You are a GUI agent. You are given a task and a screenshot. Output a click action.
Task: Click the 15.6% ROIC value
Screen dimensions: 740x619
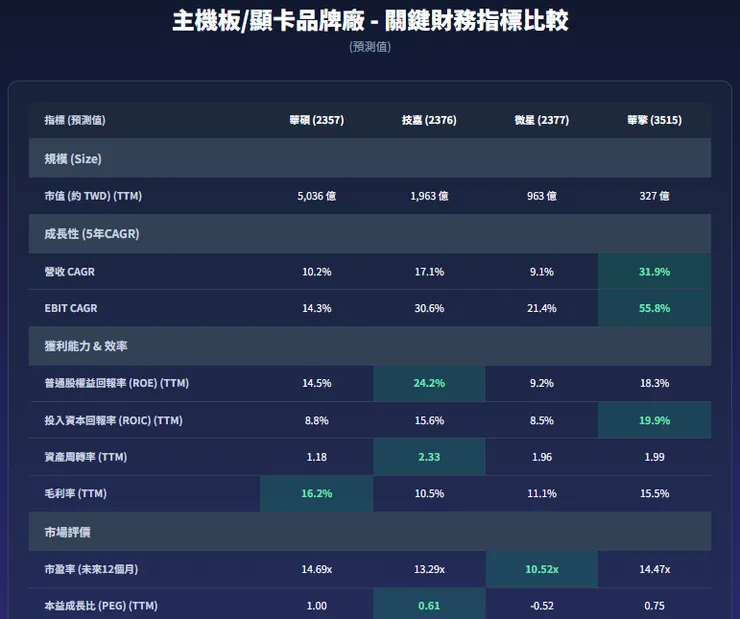point(429,420)
